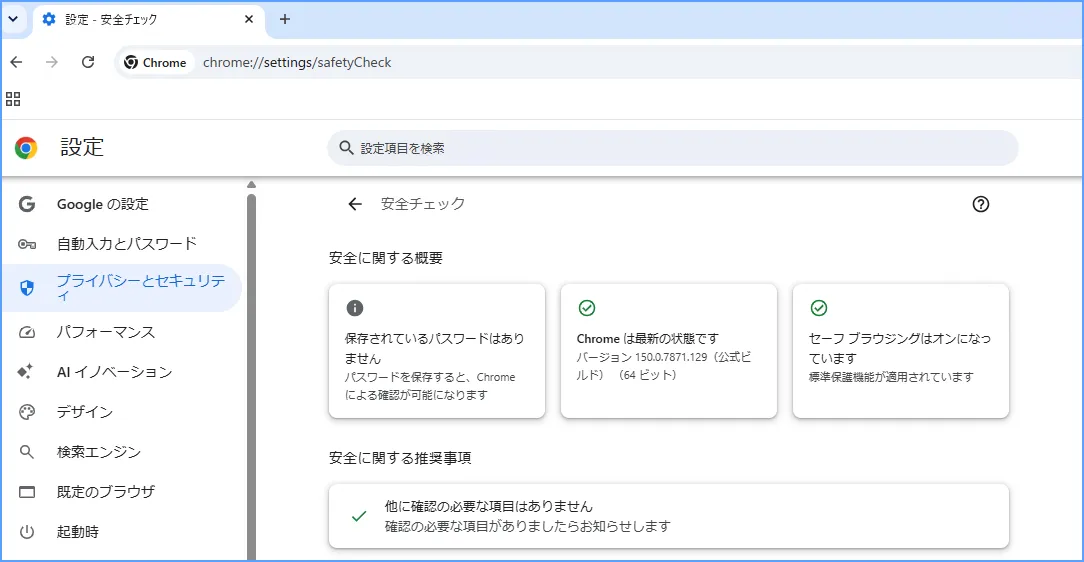Go back with browser back arrow

(17, 62)
